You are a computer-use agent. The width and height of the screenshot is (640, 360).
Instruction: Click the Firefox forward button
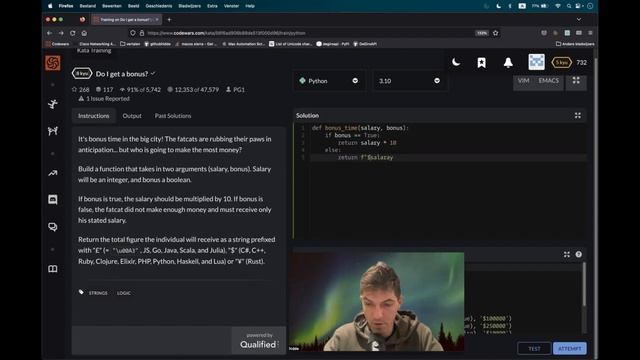61,33
